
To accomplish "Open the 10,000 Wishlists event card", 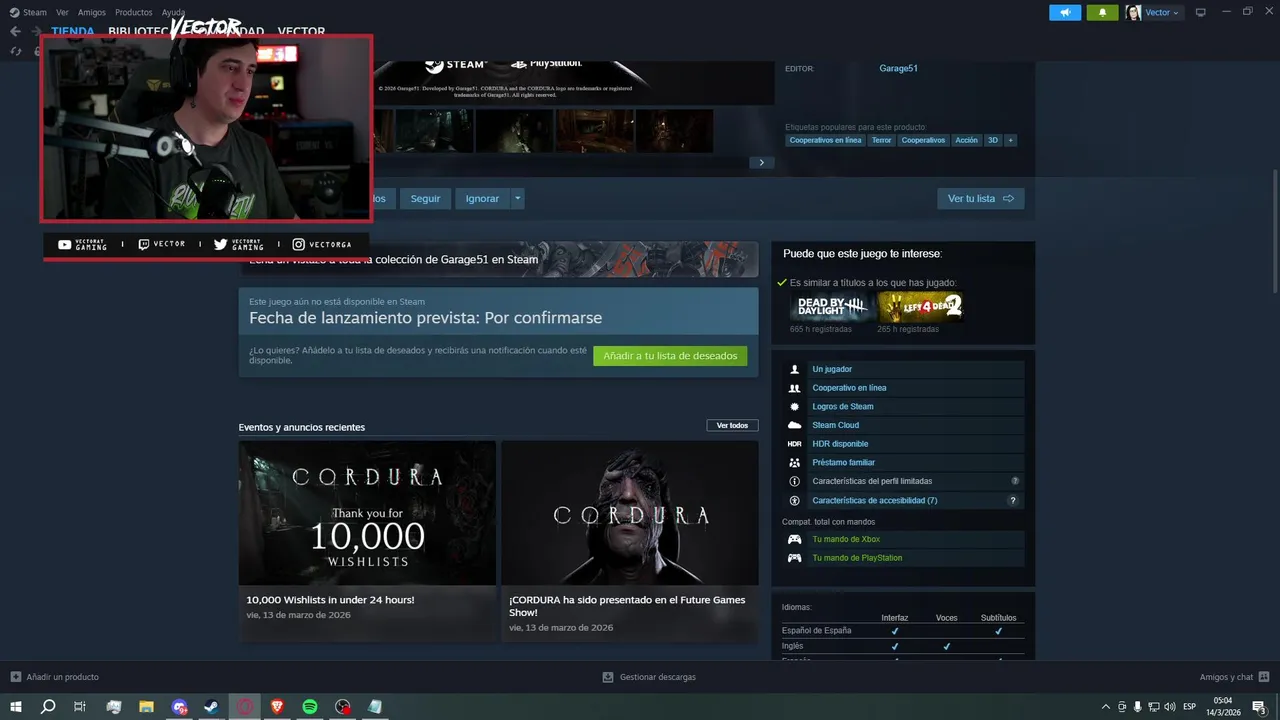I will tap(367, 540).
